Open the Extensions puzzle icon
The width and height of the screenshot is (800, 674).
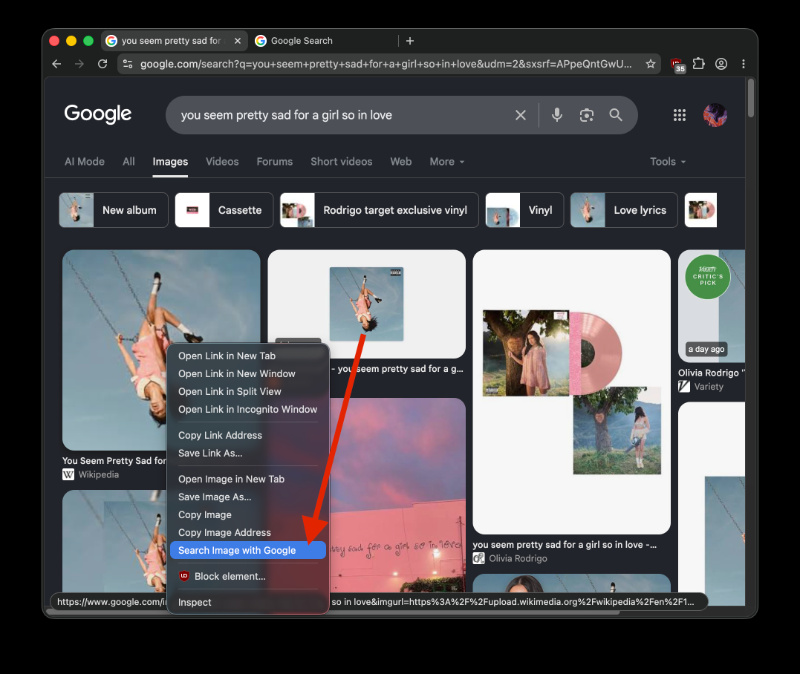click(698, 64)
